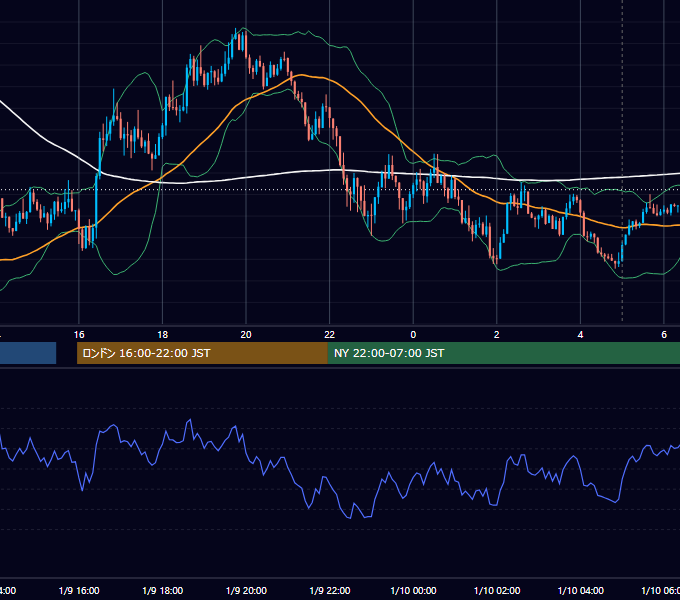Click the 1/9 22:00 time label

click(330, 590)
